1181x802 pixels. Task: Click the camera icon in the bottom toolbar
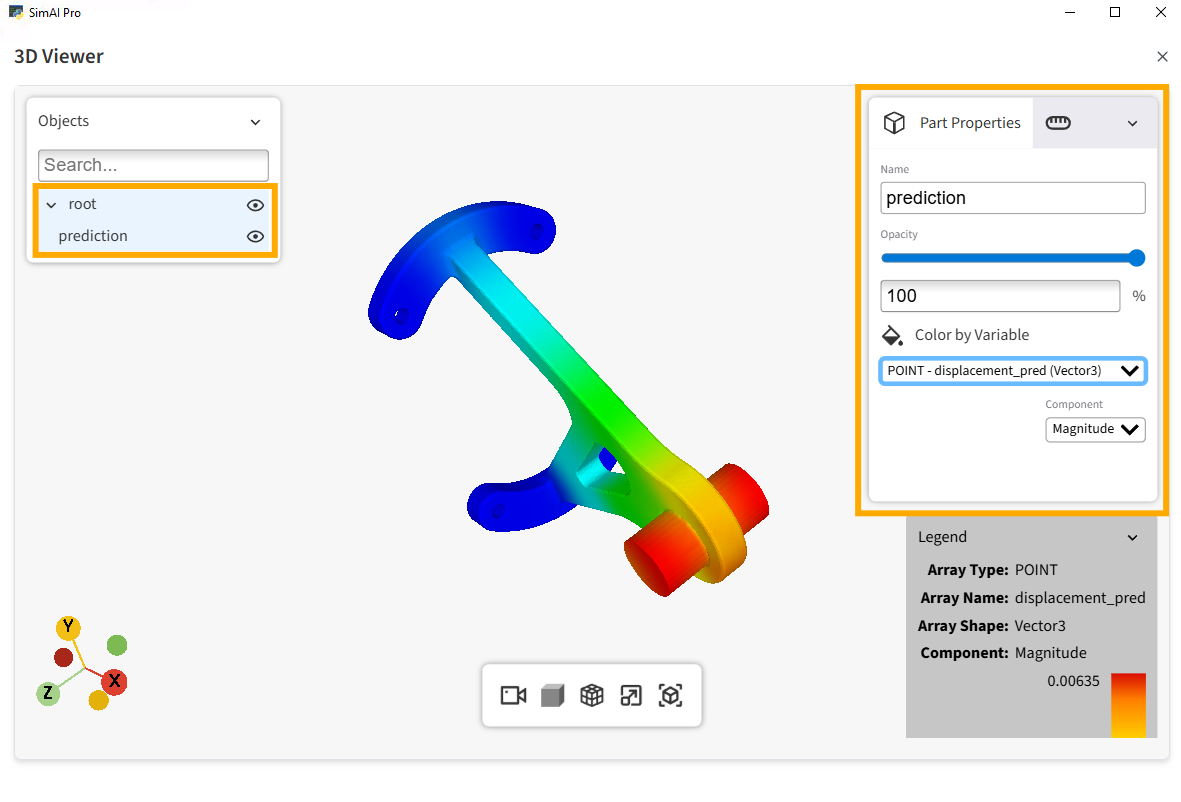click(513, 695)
